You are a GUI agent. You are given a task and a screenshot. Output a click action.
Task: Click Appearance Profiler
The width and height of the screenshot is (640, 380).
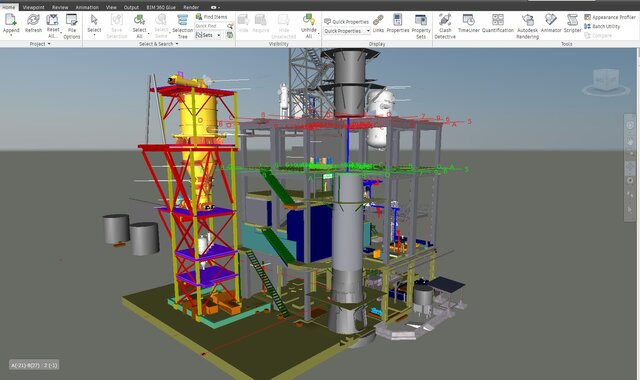[610, 17]
